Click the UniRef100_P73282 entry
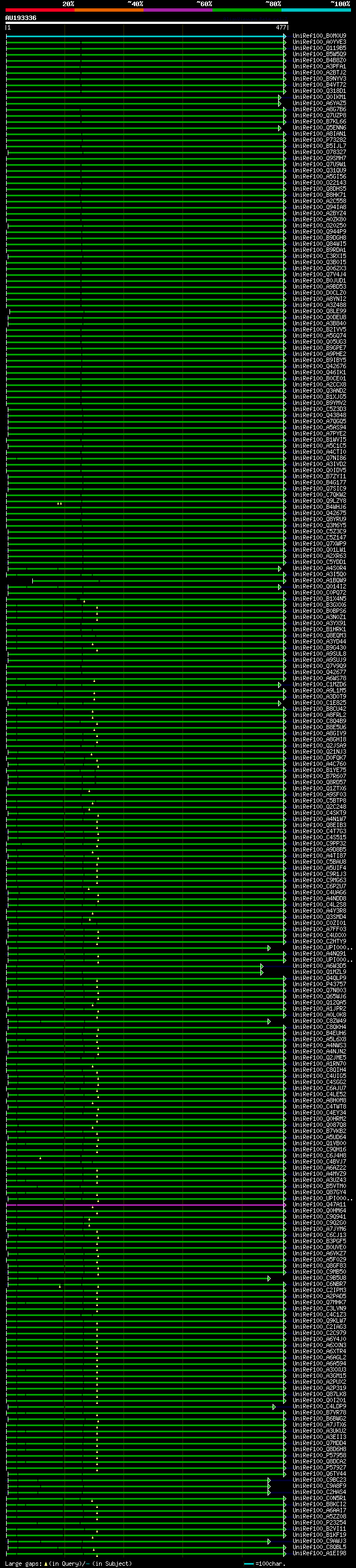 click(319, 140)
